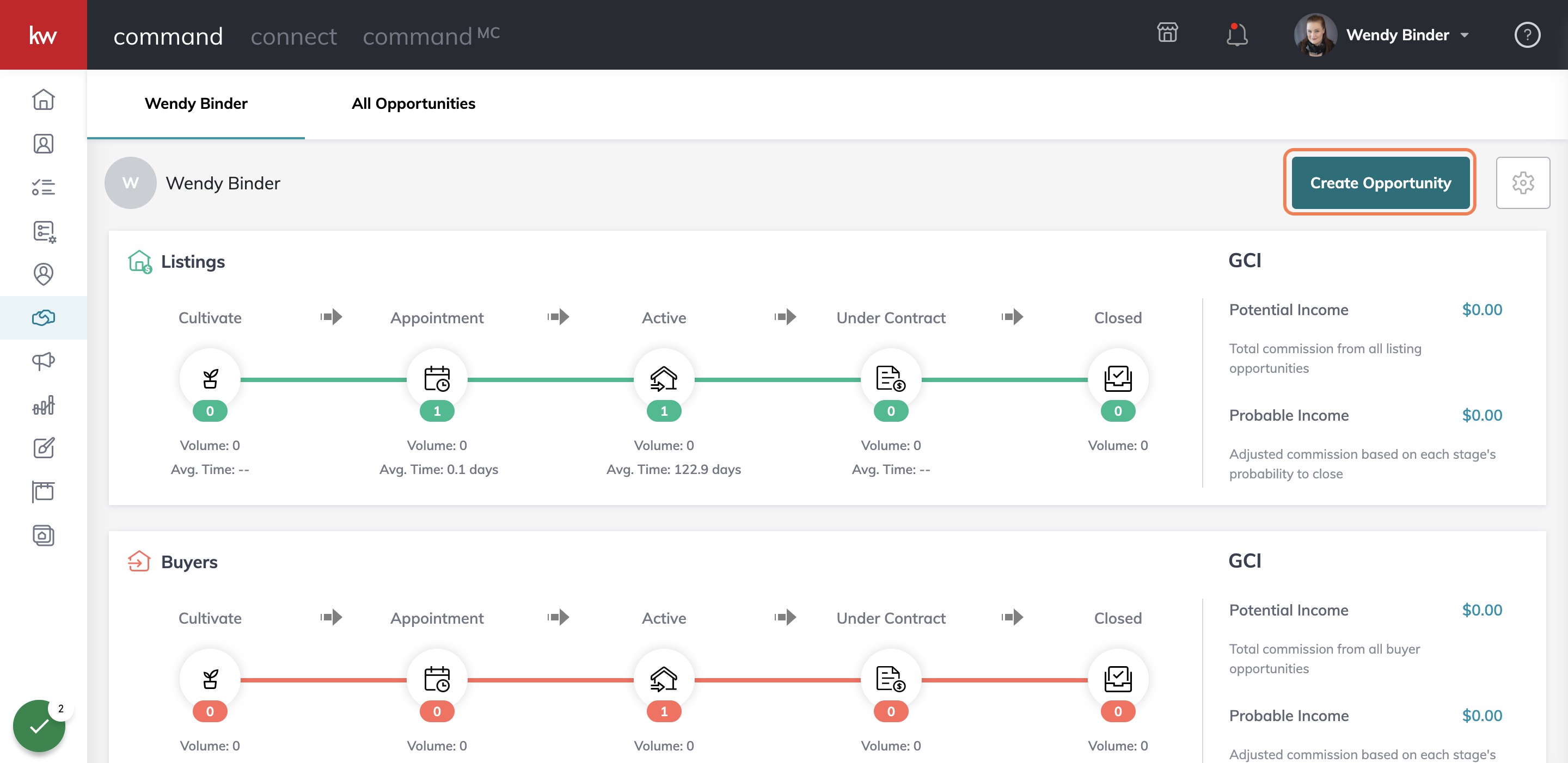Viewport: 1568px width, 763px height.
Task: Open the Reports chart sidebar icon
Action: [43, 404]
